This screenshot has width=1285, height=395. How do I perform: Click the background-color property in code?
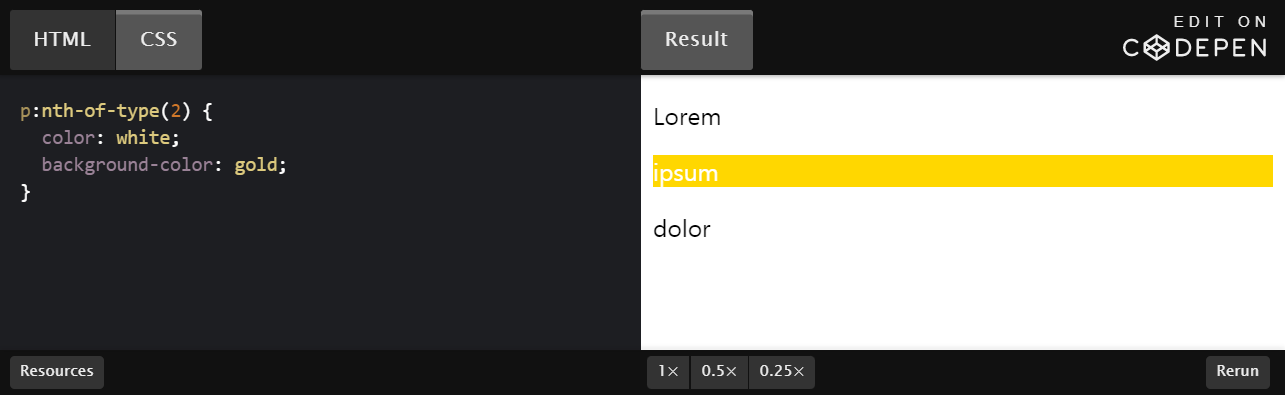[x=128, y=165]
